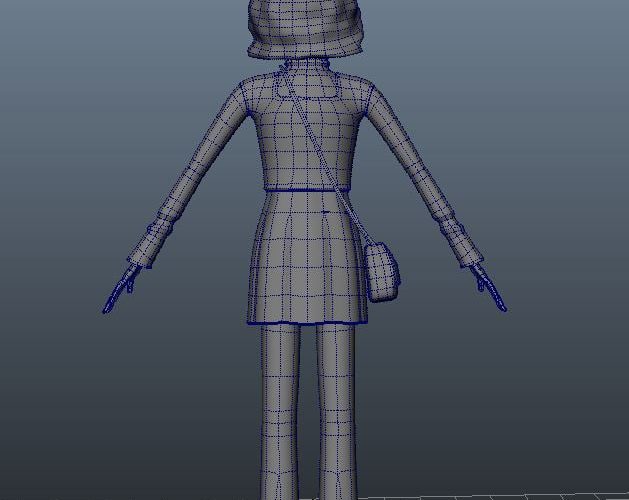Click the skirt's bottom hem edge

[x=305, y=323]
